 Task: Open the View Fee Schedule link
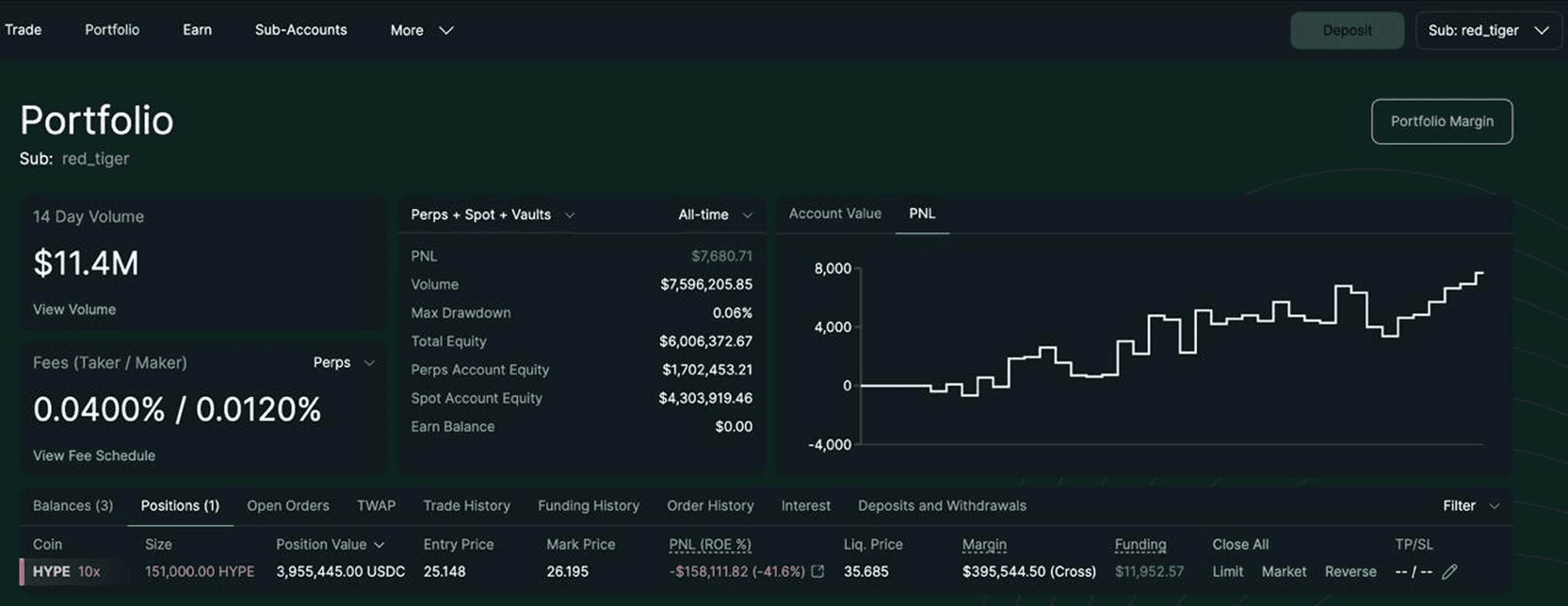[94, 455]
